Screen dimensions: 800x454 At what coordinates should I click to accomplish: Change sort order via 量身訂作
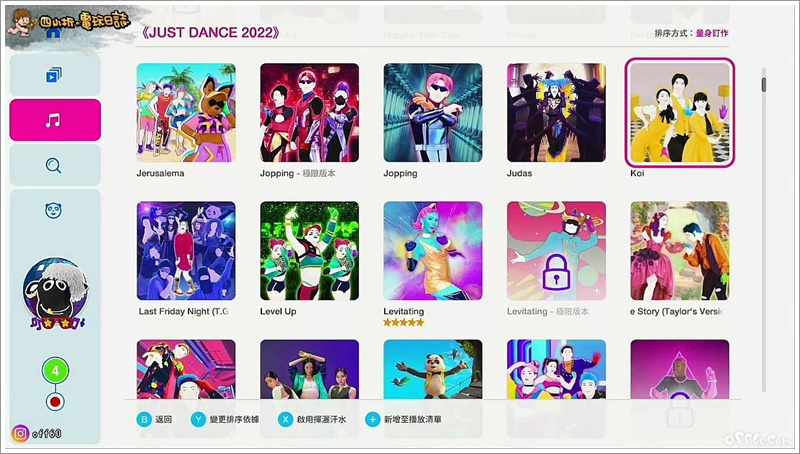pos(712,33)
